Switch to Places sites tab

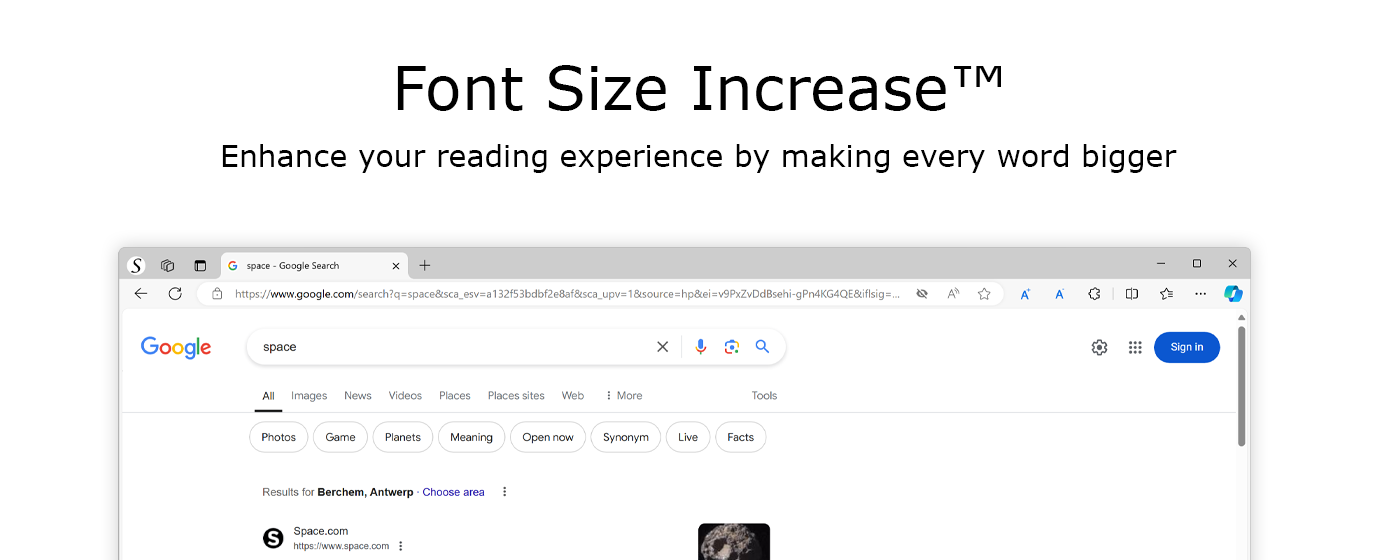click(x=516, y=396)
